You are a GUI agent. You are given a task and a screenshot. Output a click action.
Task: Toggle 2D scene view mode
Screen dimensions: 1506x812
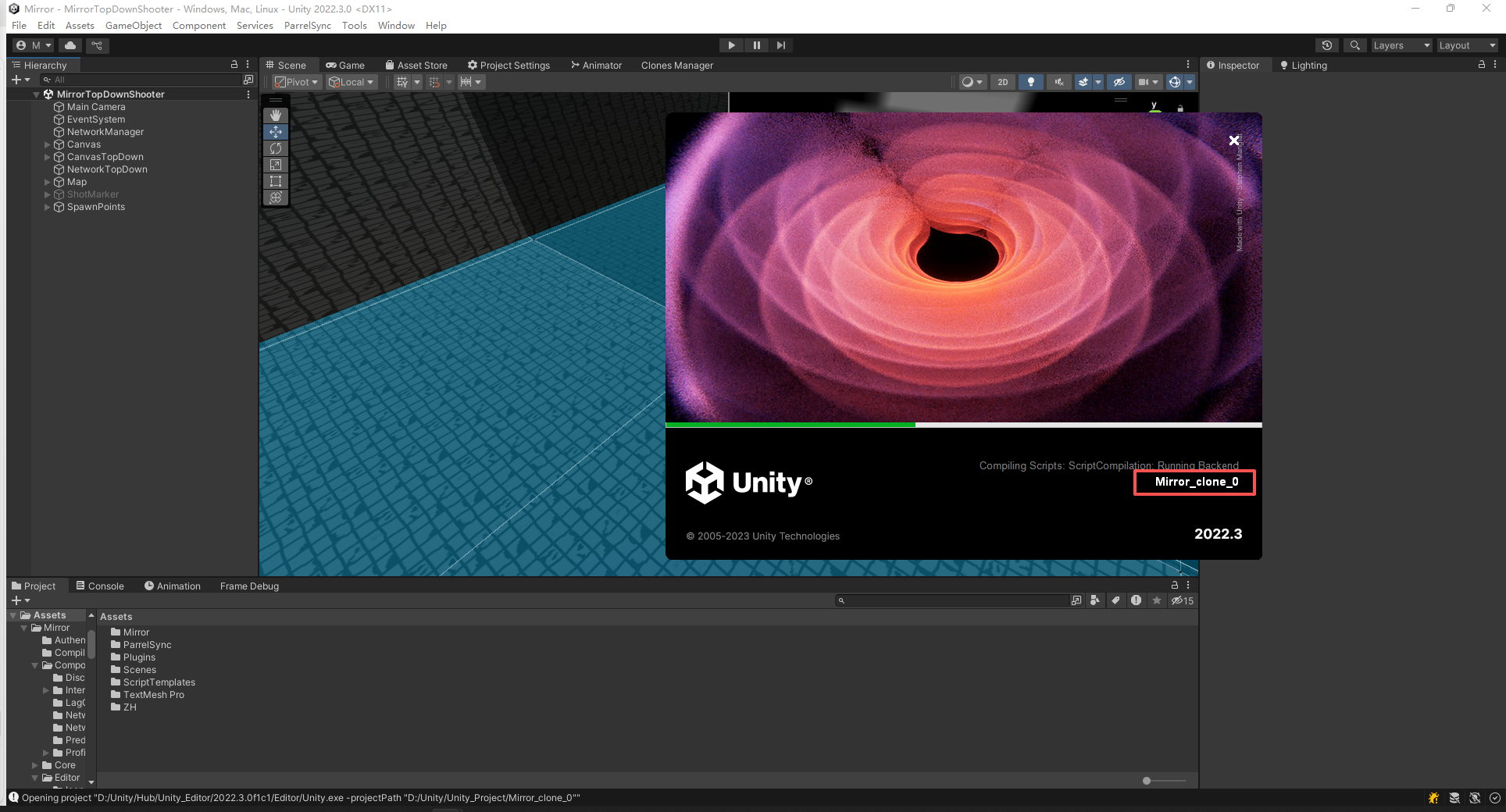click(x=1003, y=82)
